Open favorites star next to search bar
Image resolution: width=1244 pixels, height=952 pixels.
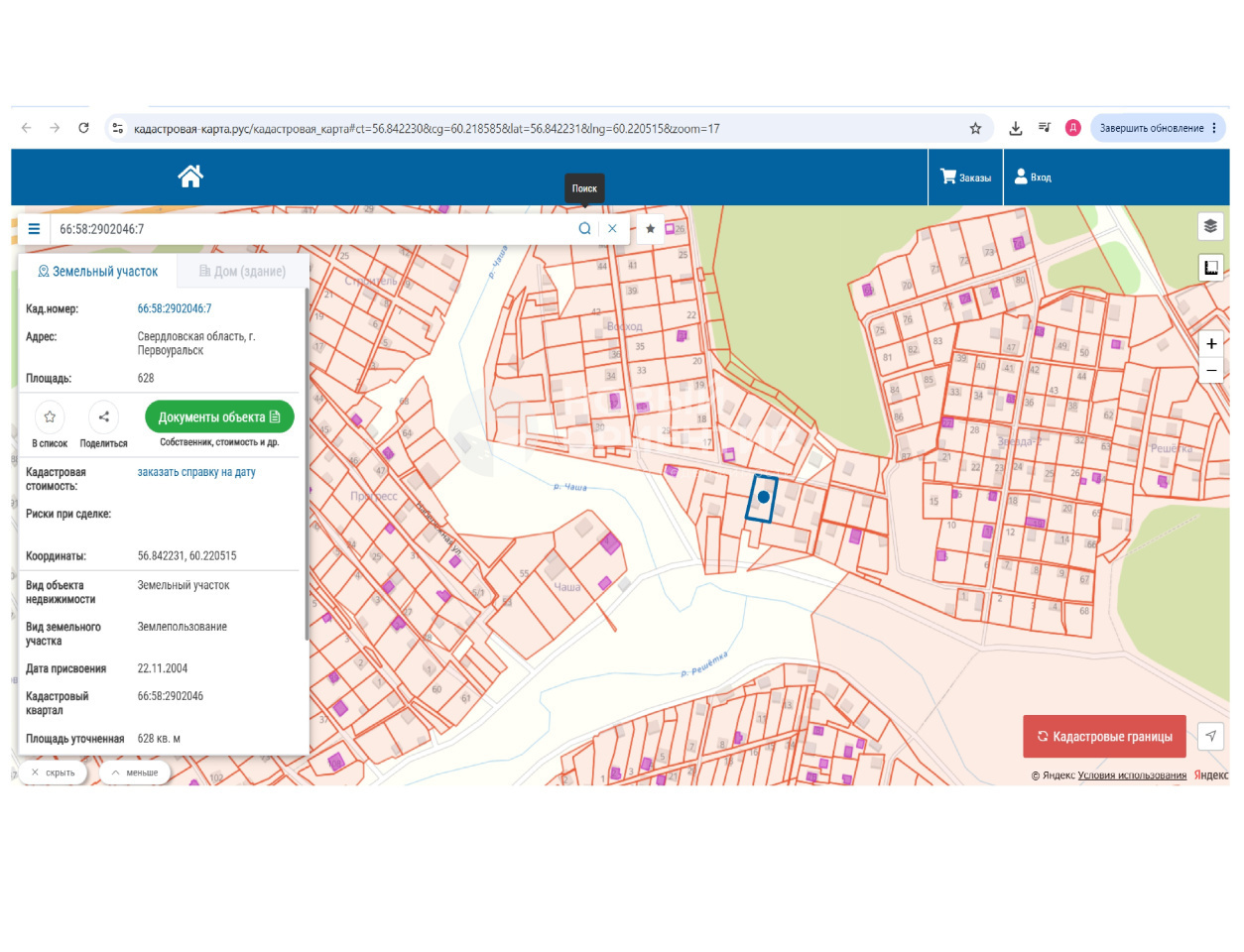pos(650,229)
